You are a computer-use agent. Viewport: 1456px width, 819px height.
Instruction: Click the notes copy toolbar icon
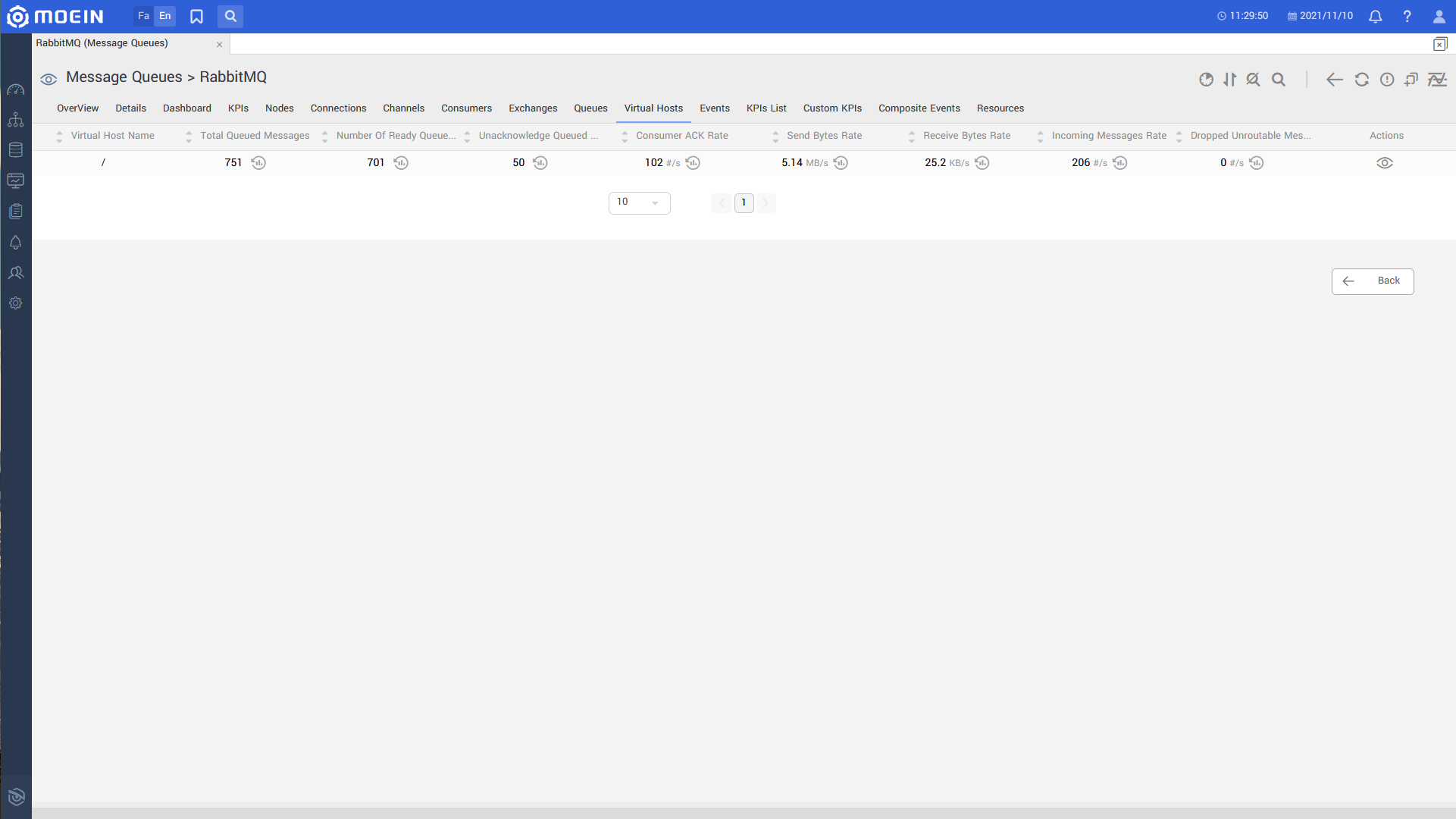1411,80
